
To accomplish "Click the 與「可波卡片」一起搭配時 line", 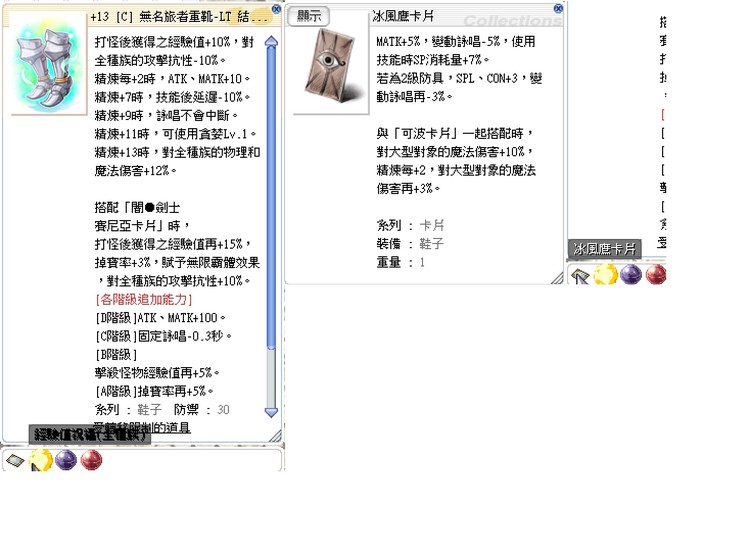I will (x=454, y=133).
